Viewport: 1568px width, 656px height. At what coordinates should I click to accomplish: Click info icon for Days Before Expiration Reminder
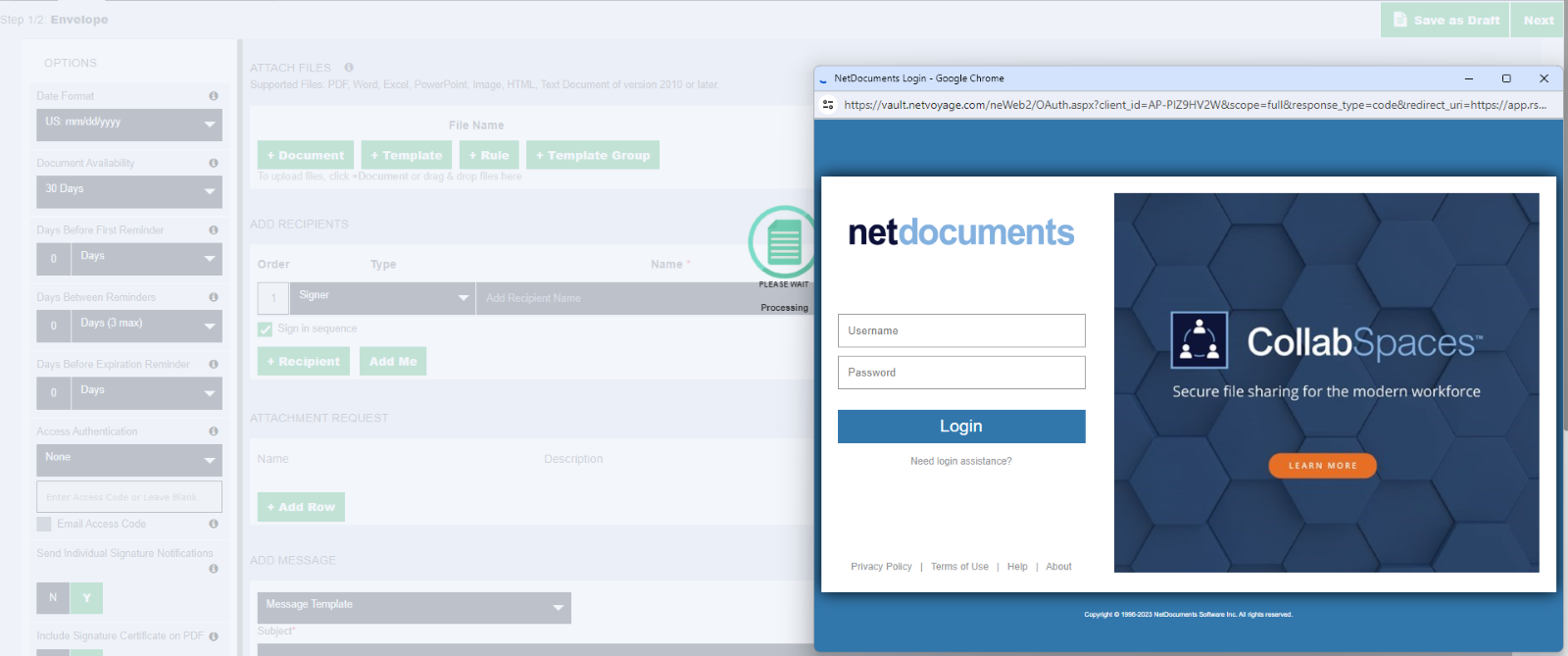coord(213,364)
